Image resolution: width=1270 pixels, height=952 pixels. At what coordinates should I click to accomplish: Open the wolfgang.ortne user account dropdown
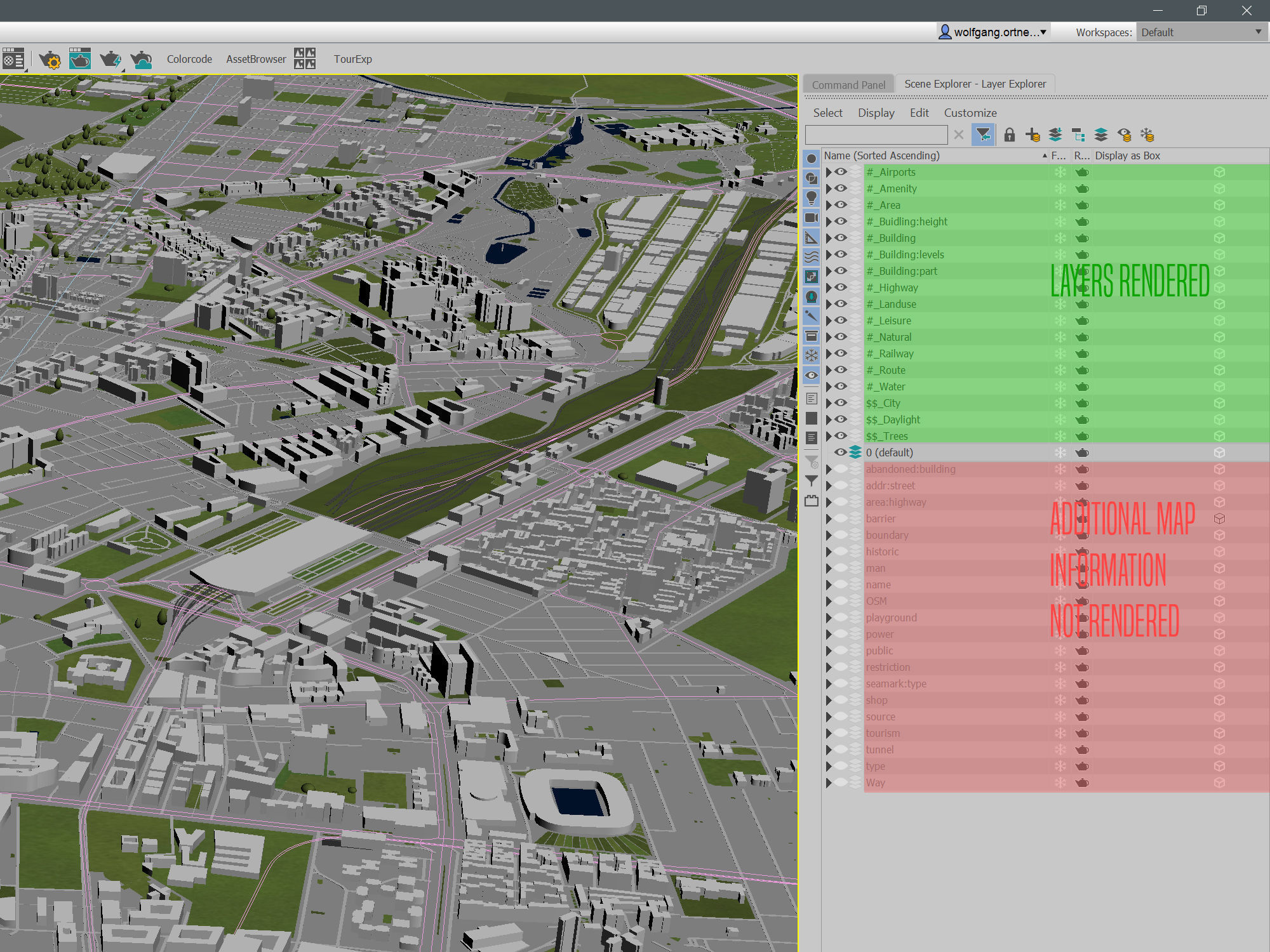[x=993, y=32]
